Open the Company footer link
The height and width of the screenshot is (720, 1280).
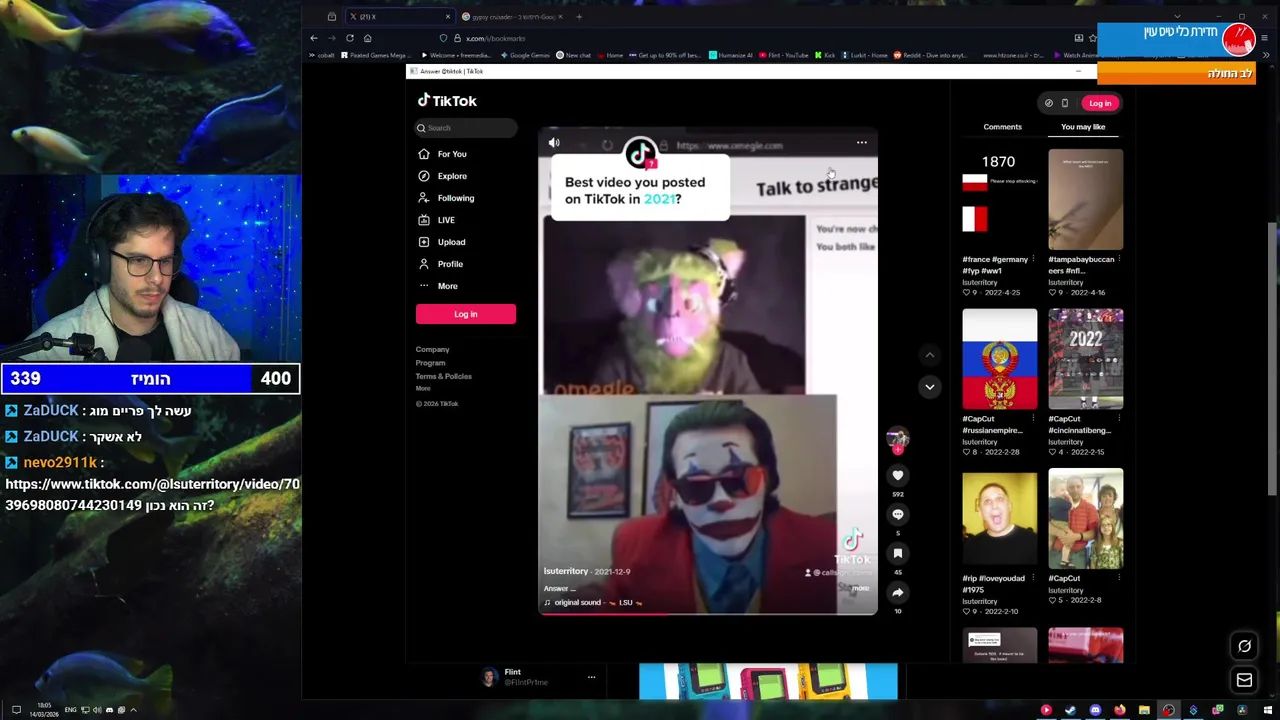click(433, 349)
